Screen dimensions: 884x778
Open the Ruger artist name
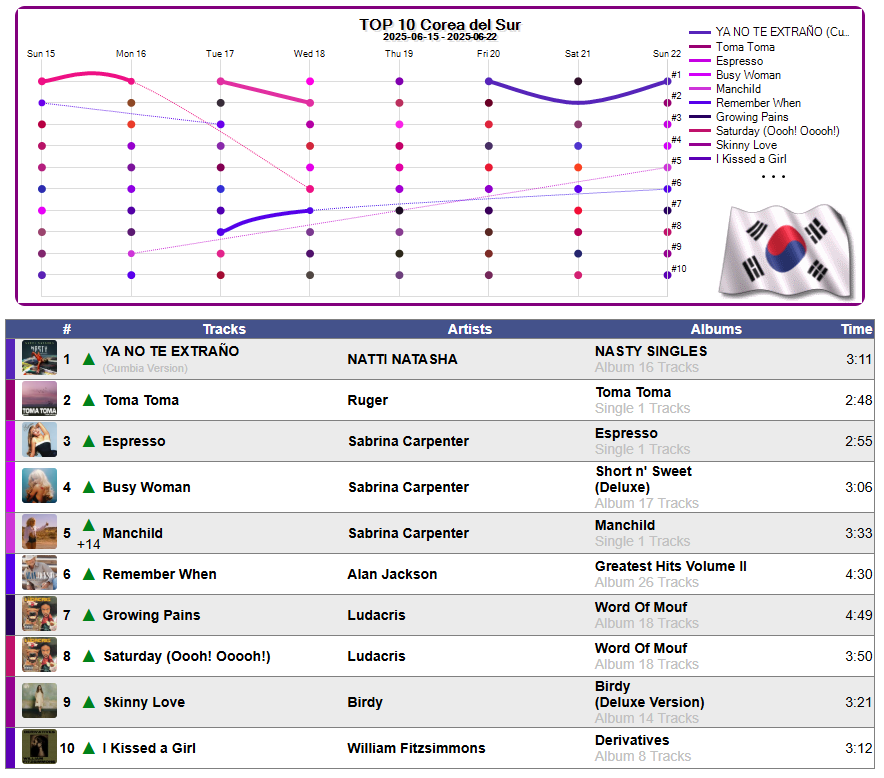click(368, 400)
